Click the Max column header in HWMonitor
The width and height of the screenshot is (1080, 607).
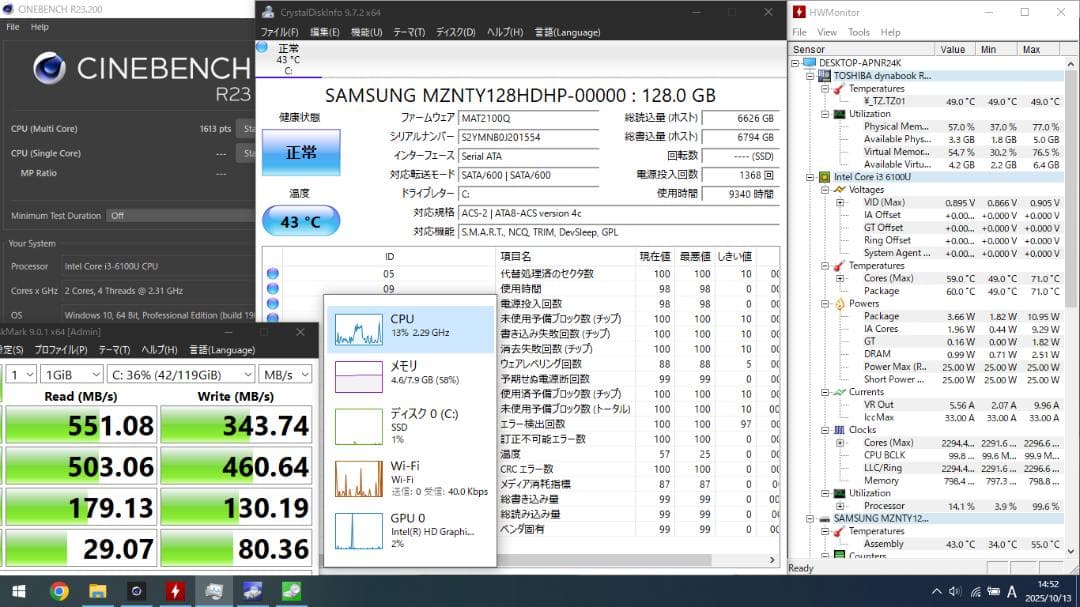coord(1040,50)
